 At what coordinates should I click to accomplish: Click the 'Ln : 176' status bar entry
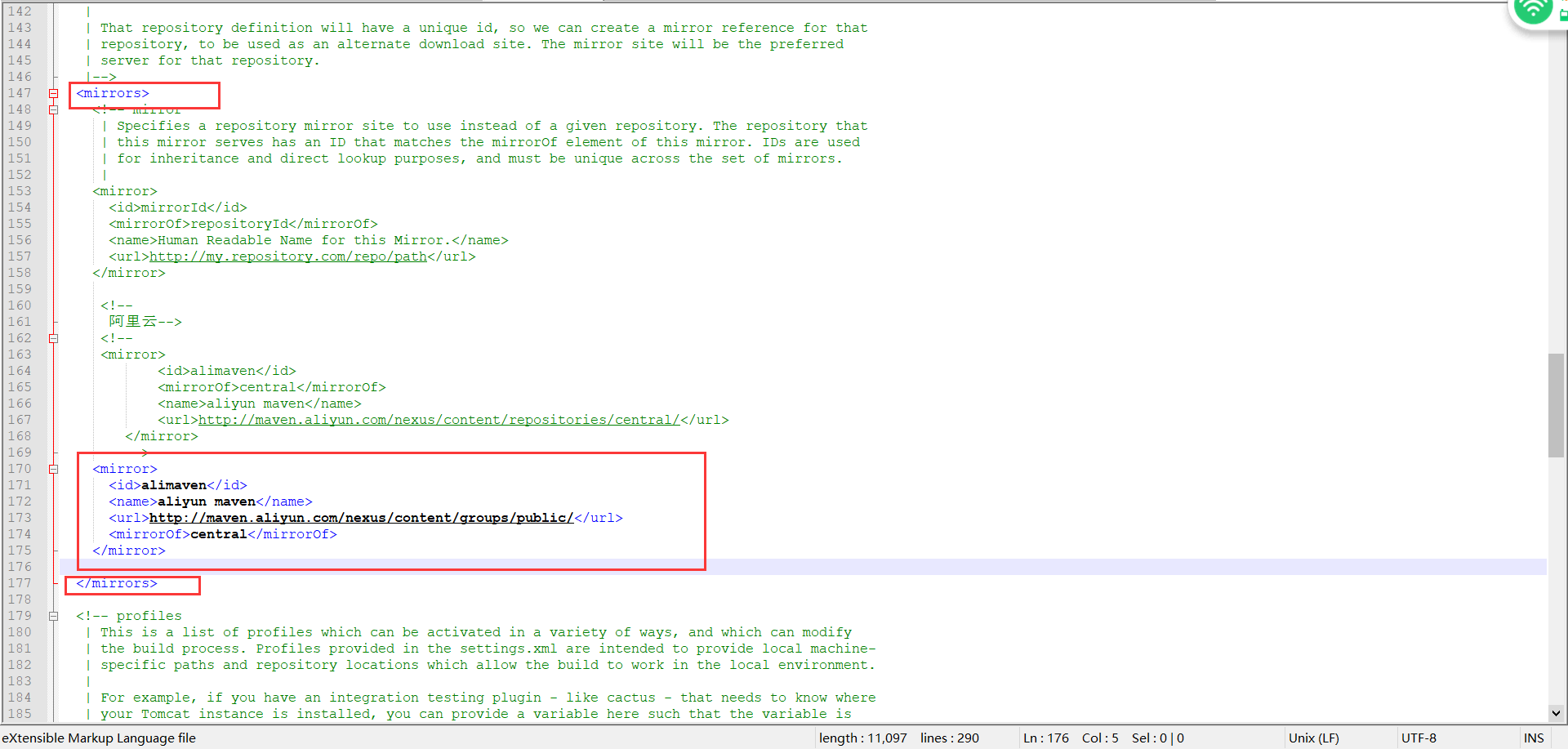pyautogui.click(x=1046, y=738)
